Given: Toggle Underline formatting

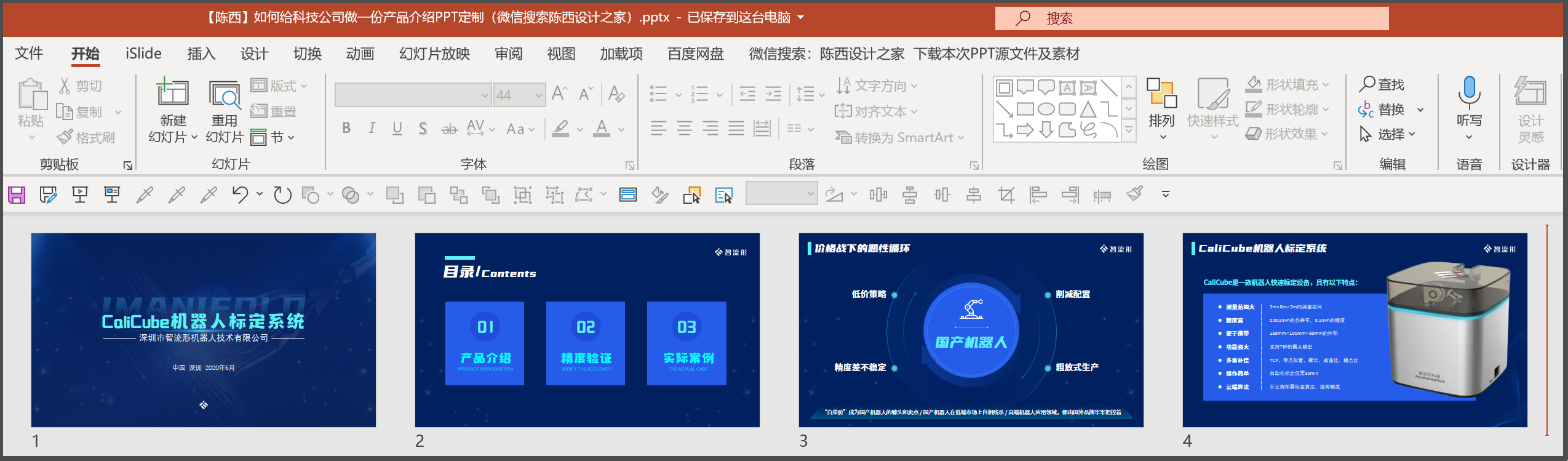Looking at the screenshot, I should (397, 128).
